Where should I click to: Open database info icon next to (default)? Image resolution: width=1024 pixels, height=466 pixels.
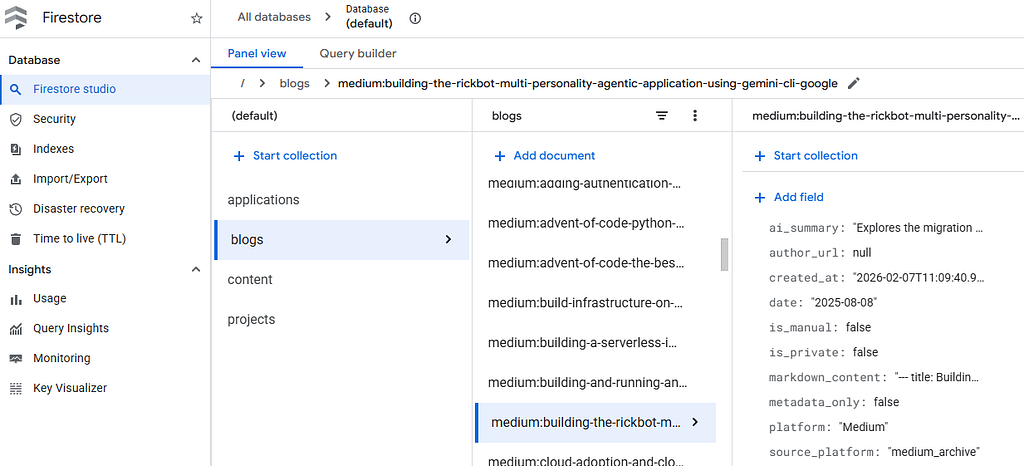[x=415, y=18]
